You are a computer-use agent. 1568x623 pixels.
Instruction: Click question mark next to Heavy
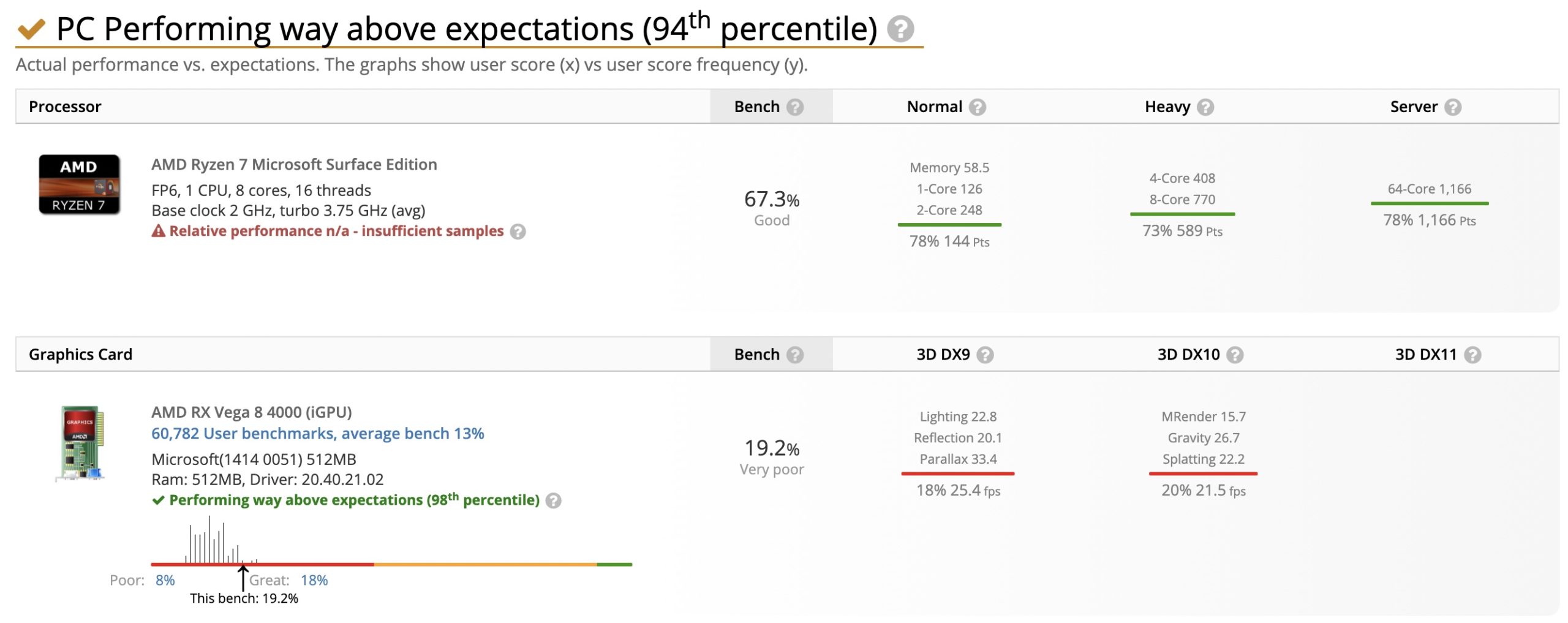click(x=1205, y=107)
